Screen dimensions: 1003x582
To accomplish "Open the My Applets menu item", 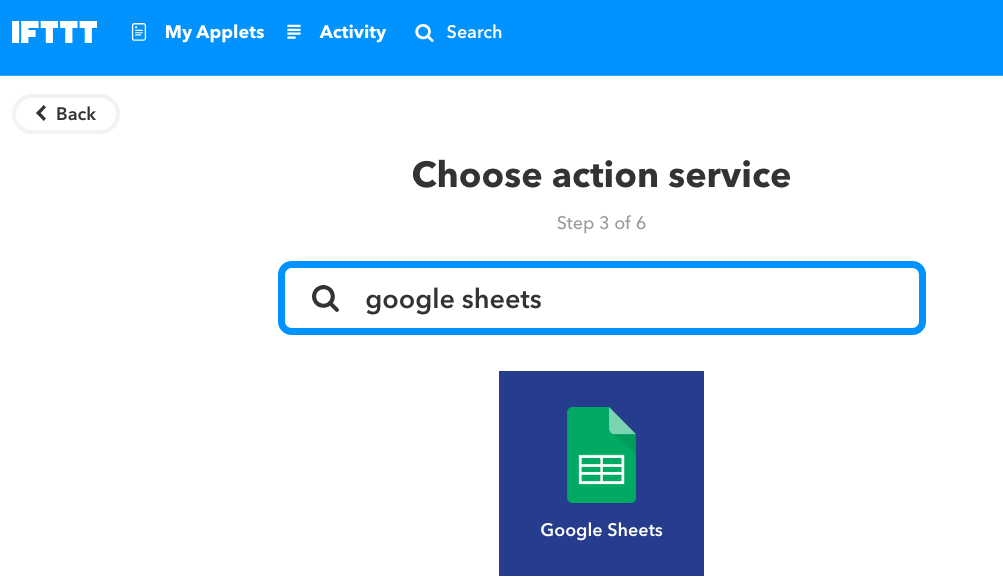I will [x=214, y=32].
